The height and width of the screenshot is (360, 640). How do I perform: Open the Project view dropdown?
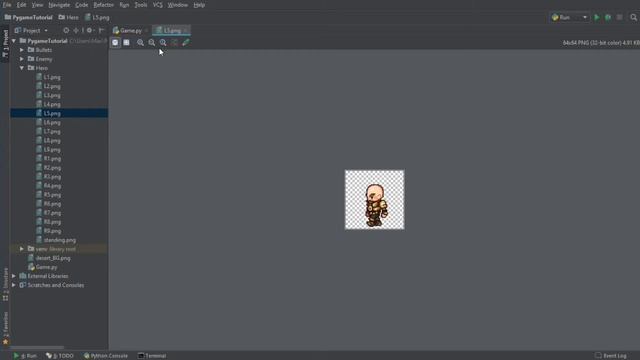31,31
